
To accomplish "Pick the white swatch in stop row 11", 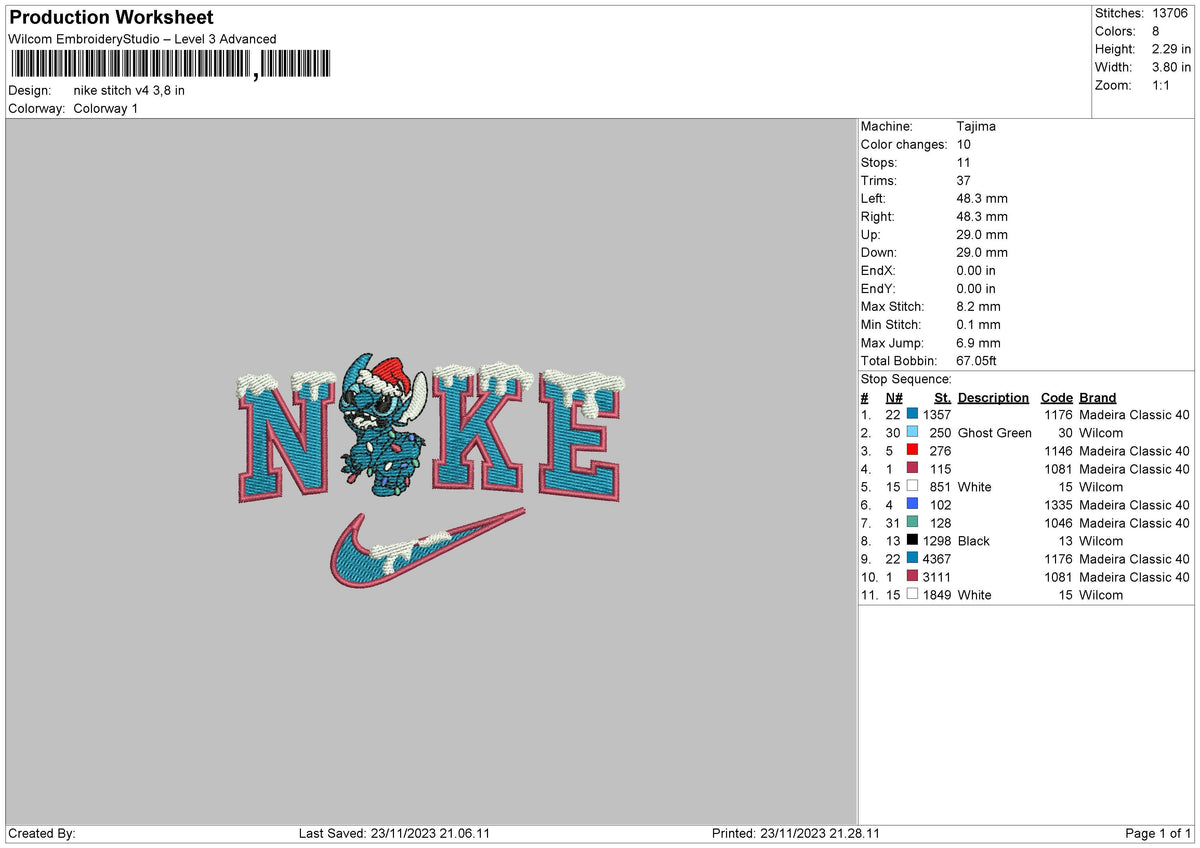I will pyautogui.click(x=912, y=595).
